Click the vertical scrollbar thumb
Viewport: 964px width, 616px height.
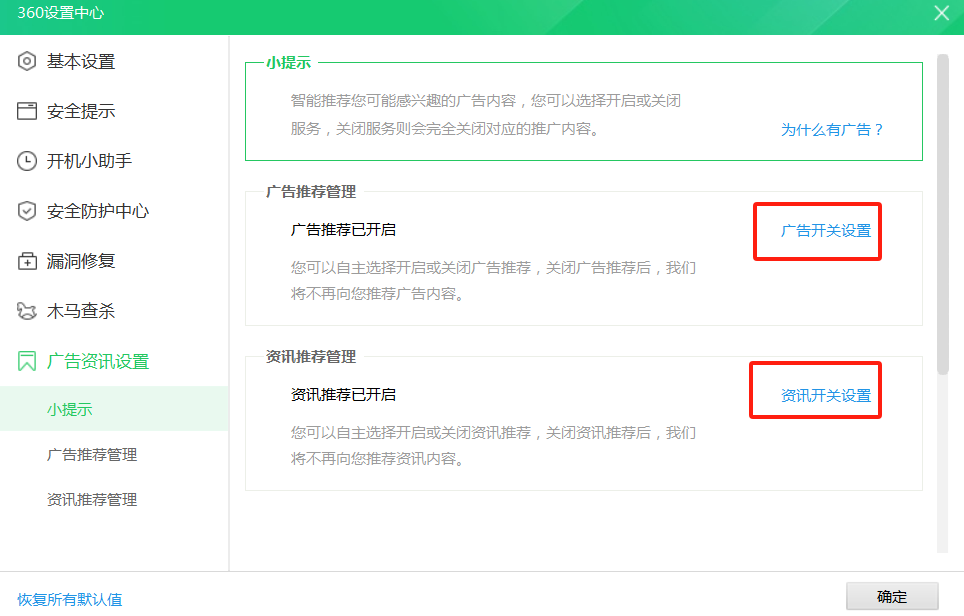tap(942, 214)
